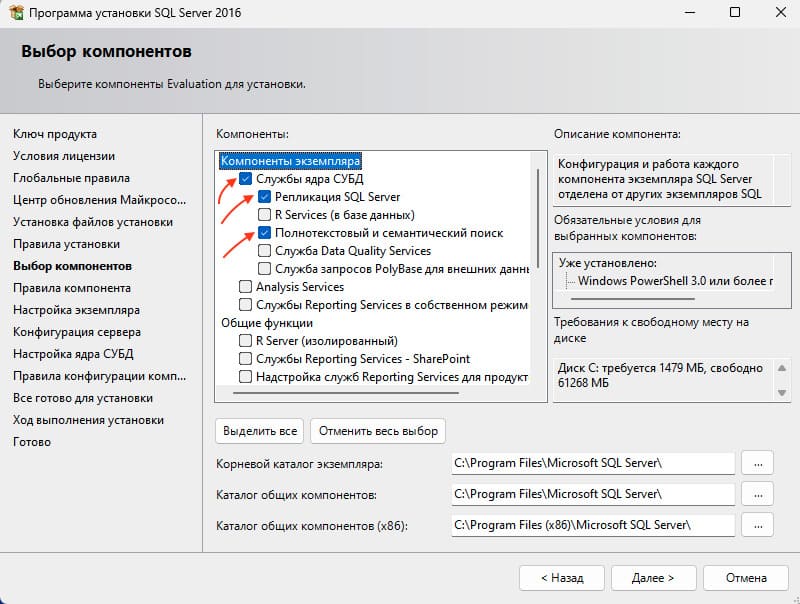Click the disk space scroll up arrow
This screenshot has width=800, height=604.
tap(781, 368)
